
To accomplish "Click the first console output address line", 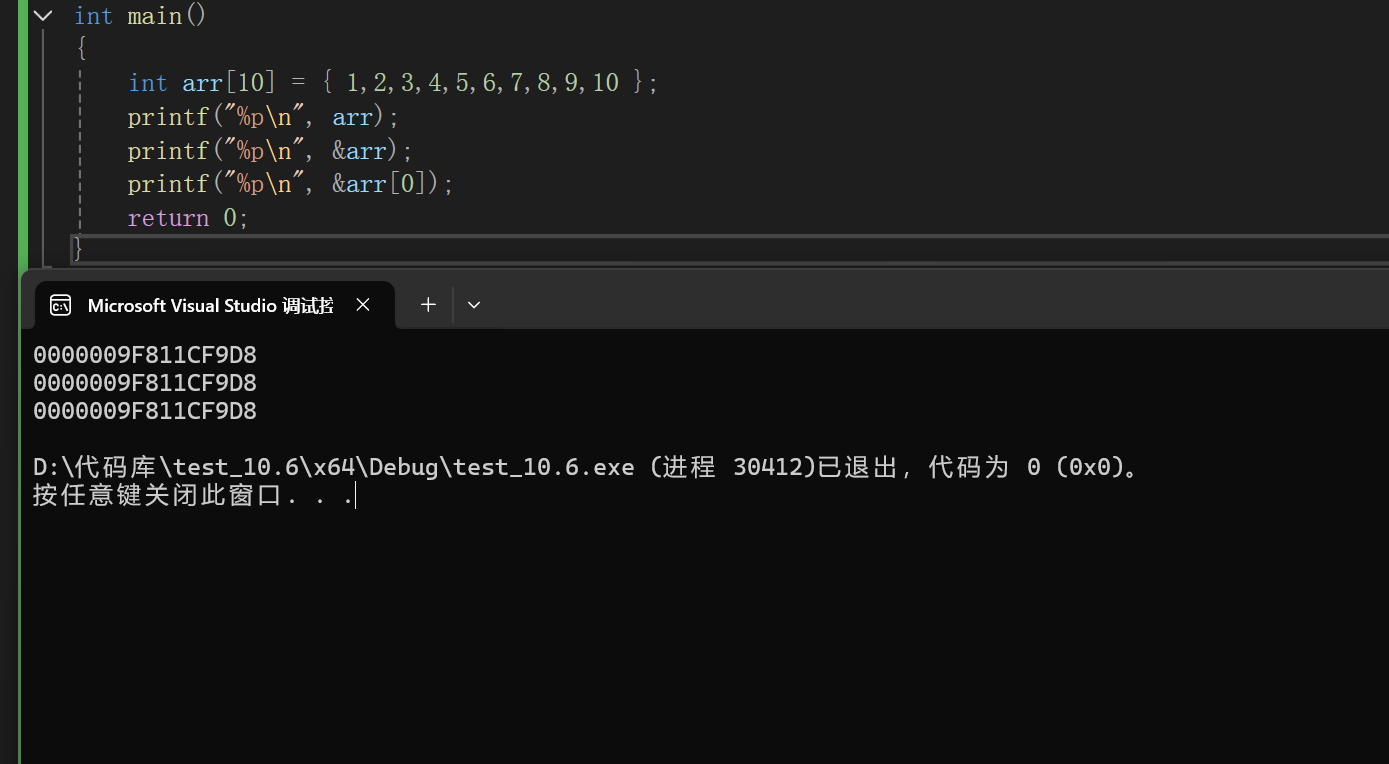I will pos(145,355).
